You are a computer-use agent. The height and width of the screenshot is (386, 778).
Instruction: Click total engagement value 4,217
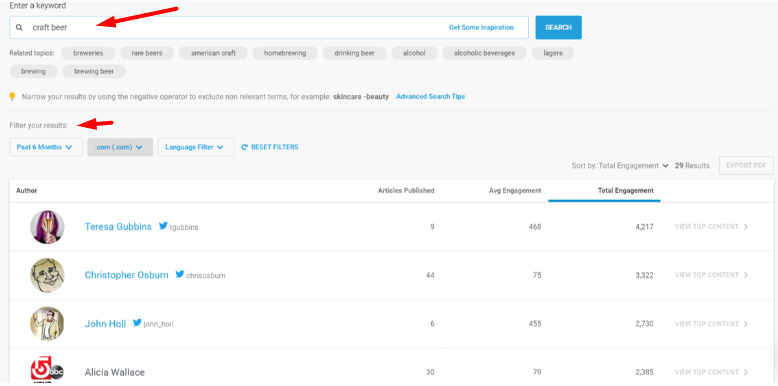click(x=644, y=227)
